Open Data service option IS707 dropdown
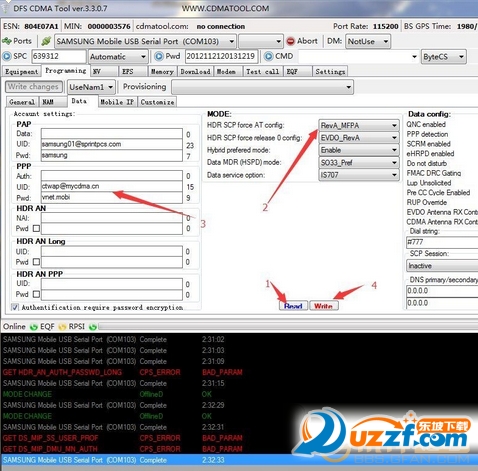The height and width of the screenshot is (471, 478). [359, 175]
